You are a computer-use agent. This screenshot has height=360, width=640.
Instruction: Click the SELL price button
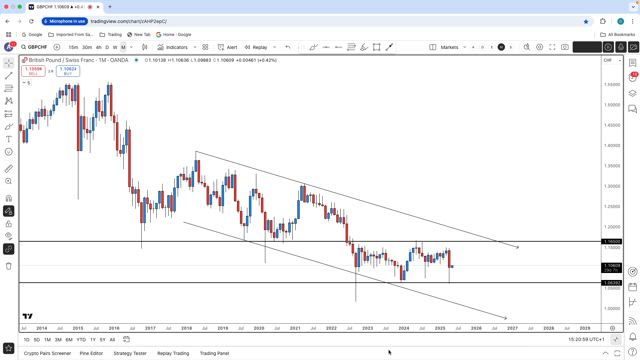33,71
